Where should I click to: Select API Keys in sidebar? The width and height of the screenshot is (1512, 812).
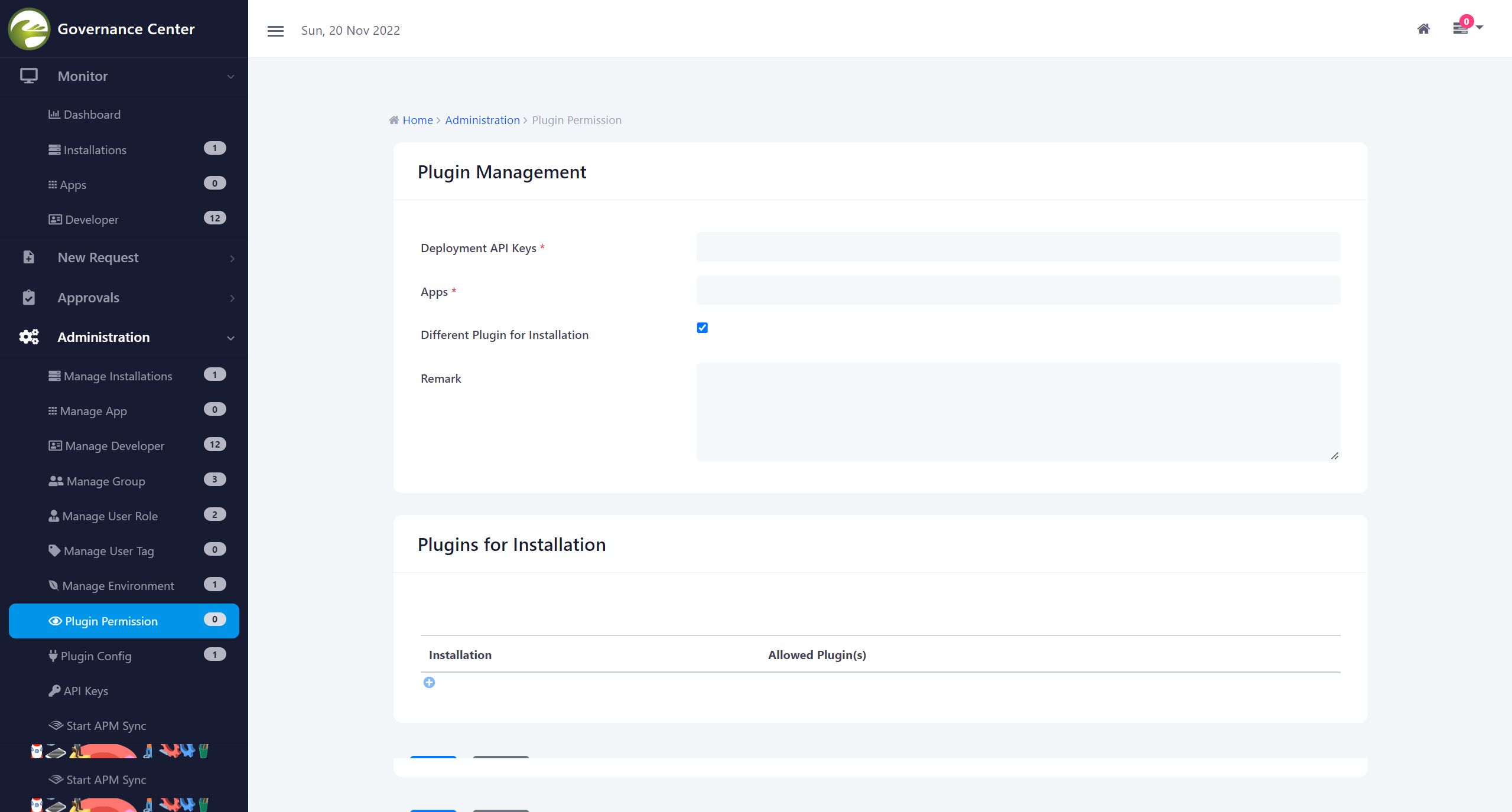[x=86, y=691]
